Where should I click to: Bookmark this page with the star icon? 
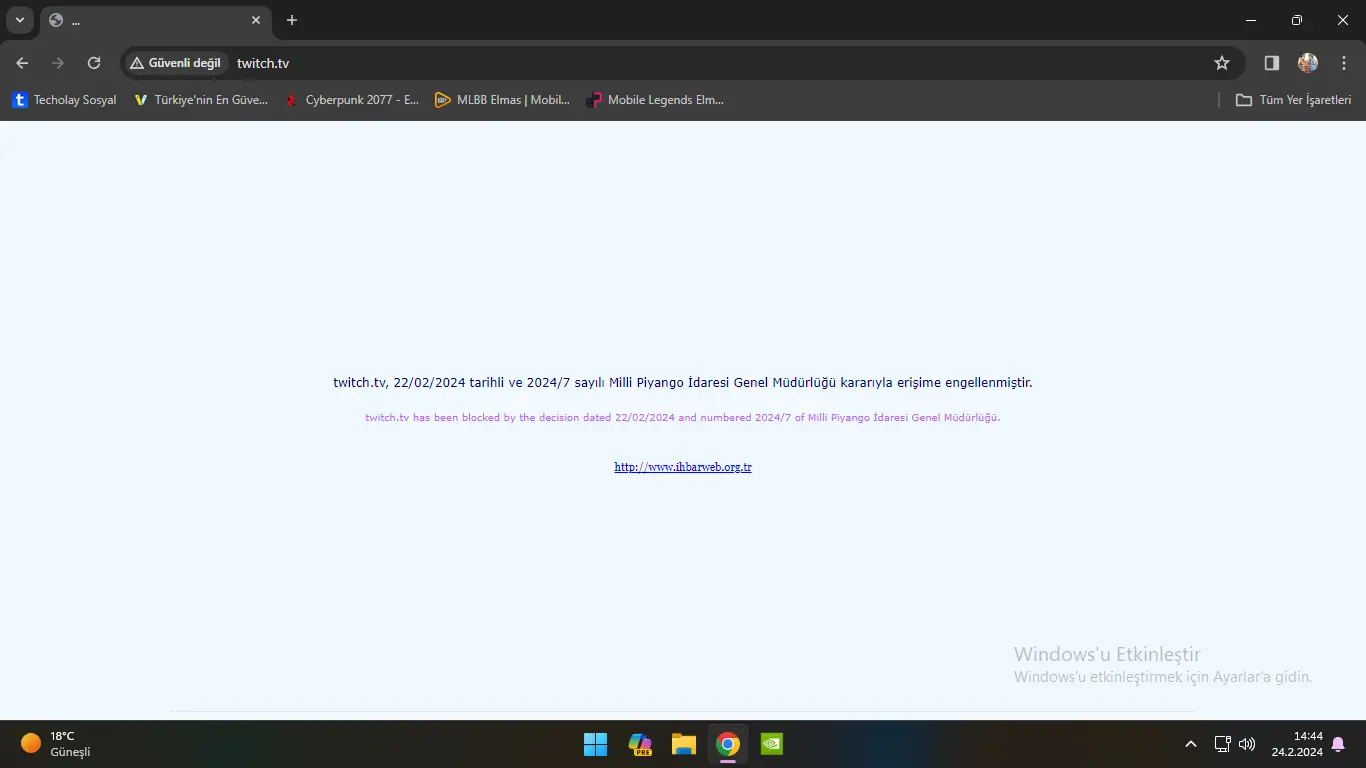coord(1222,63)
